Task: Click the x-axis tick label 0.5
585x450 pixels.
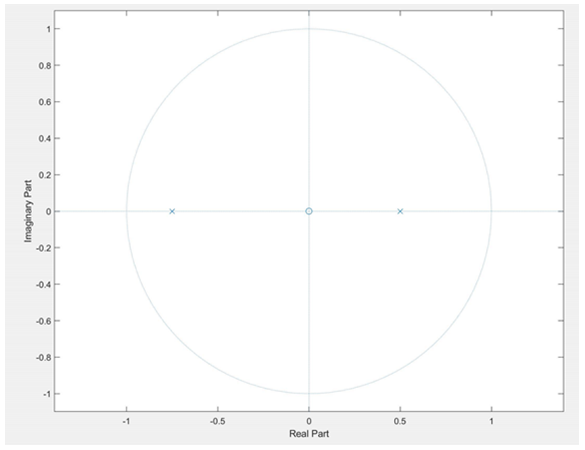Action: click(400, 421)
